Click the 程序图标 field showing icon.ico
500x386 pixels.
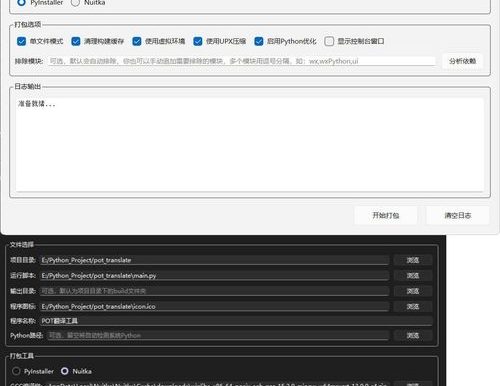tap(215, 307)
